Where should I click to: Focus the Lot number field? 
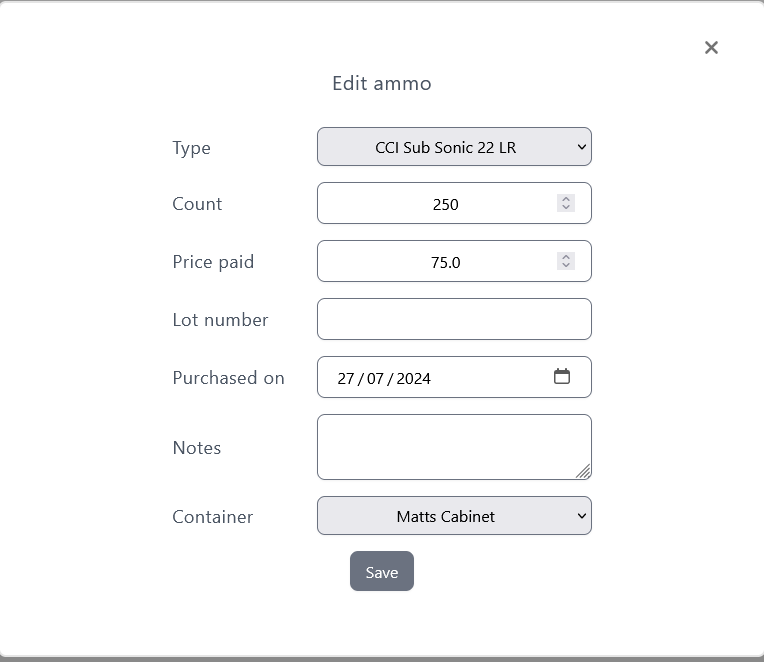pos(454,319)
